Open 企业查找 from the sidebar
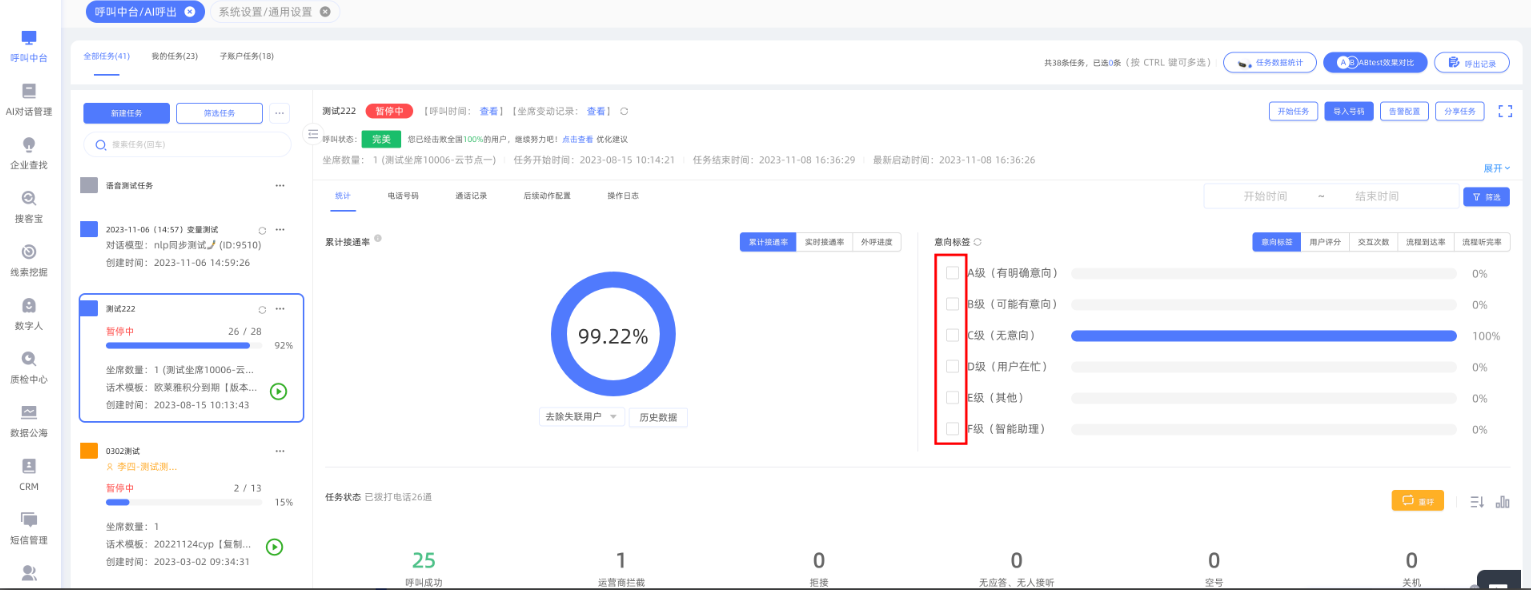 29,154
